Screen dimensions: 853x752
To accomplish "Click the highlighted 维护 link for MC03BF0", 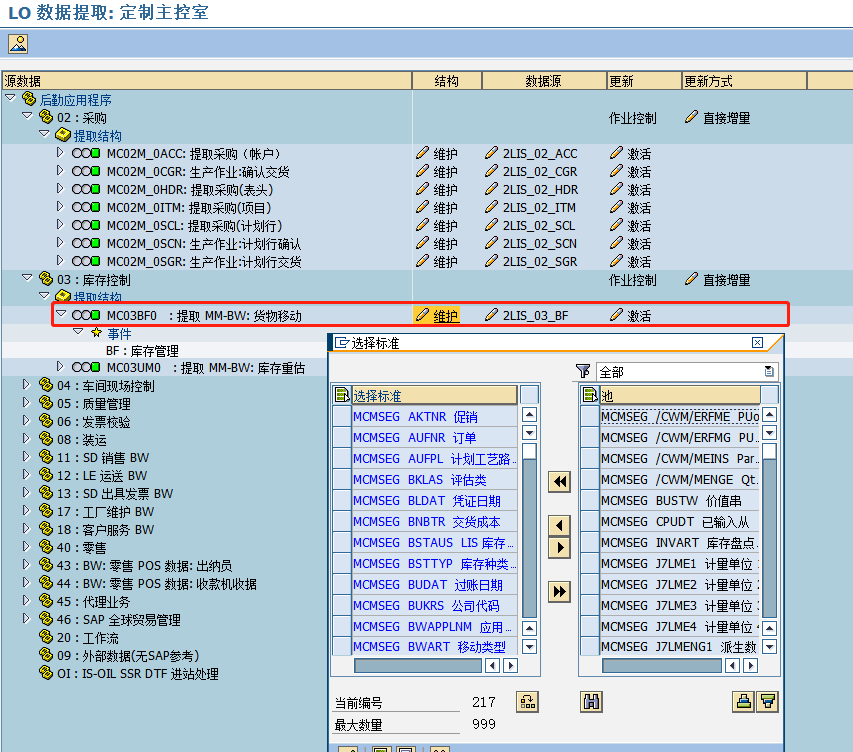I will coord(446,316).
